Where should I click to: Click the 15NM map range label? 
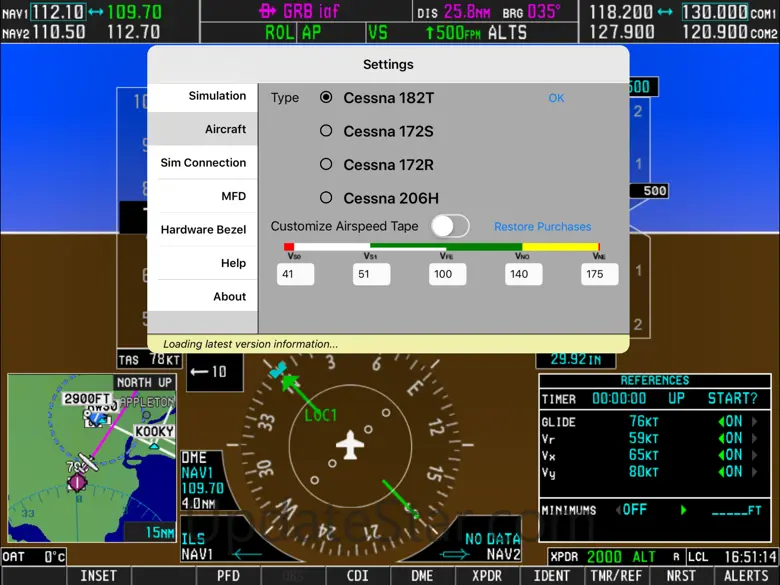[159, 533]
